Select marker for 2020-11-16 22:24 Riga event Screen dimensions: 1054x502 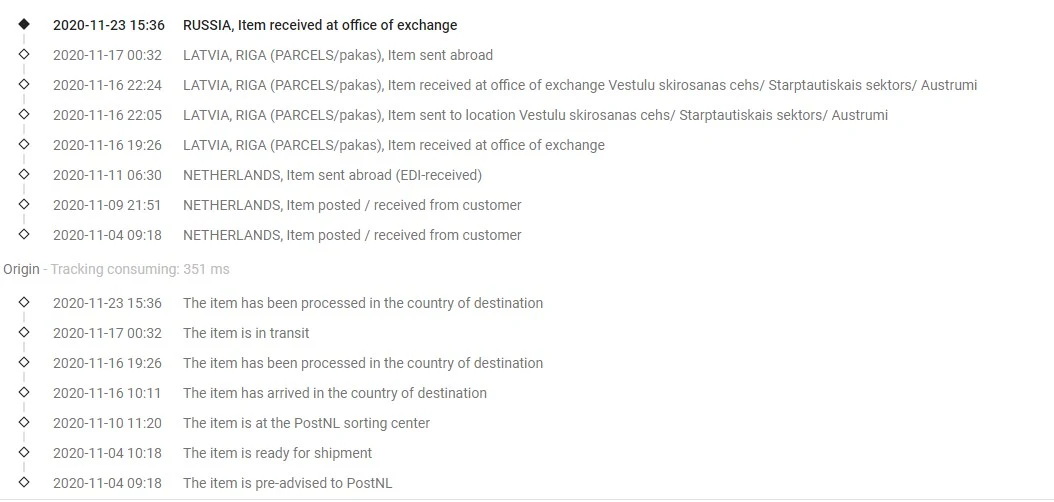24,84
